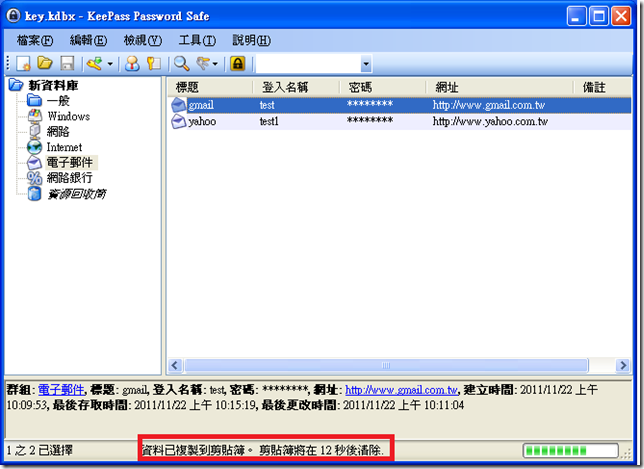This screenshot has height=469, width=644.
Task: Click the test1 user name cell
Action: (x=269, y=122)
